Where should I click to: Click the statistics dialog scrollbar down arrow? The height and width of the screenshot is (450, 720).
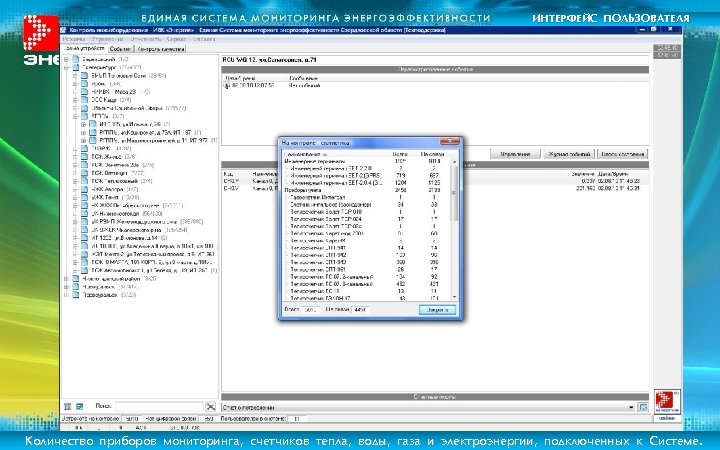(x=455, y=298)
